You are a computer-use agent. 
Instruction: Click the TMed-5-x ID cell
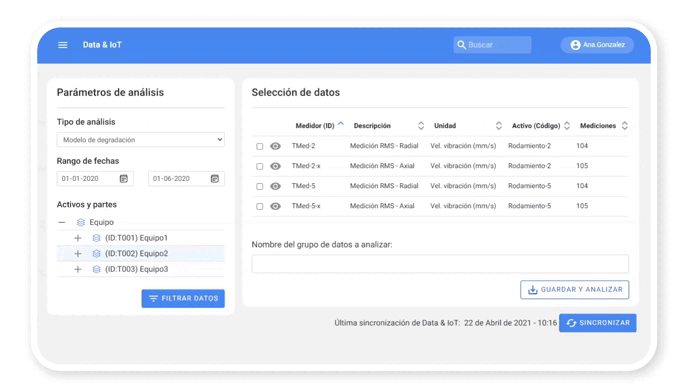(x=306, y=206)
